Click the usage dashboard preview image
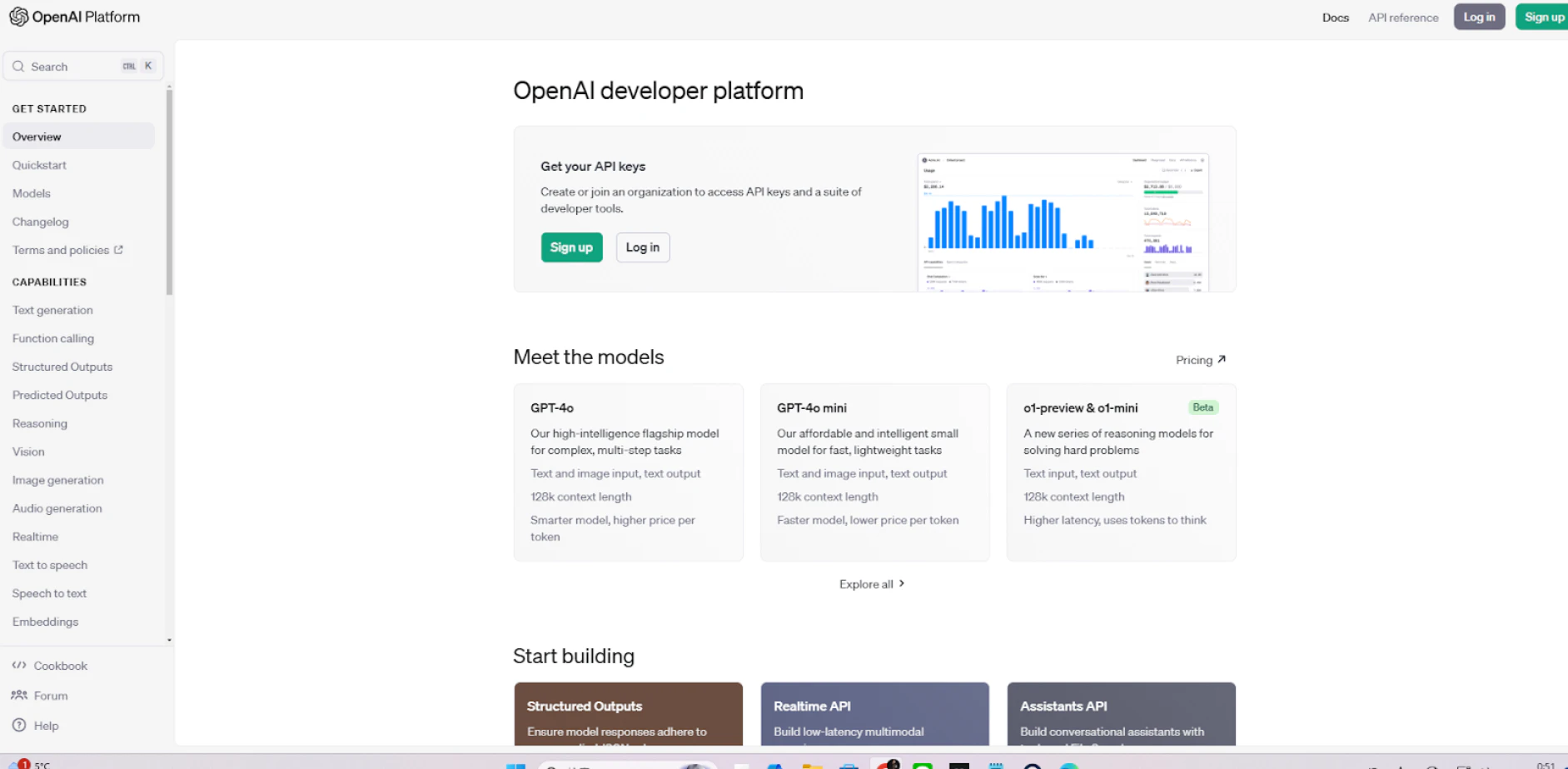 pyautogui.click(x=1063, y=222)
